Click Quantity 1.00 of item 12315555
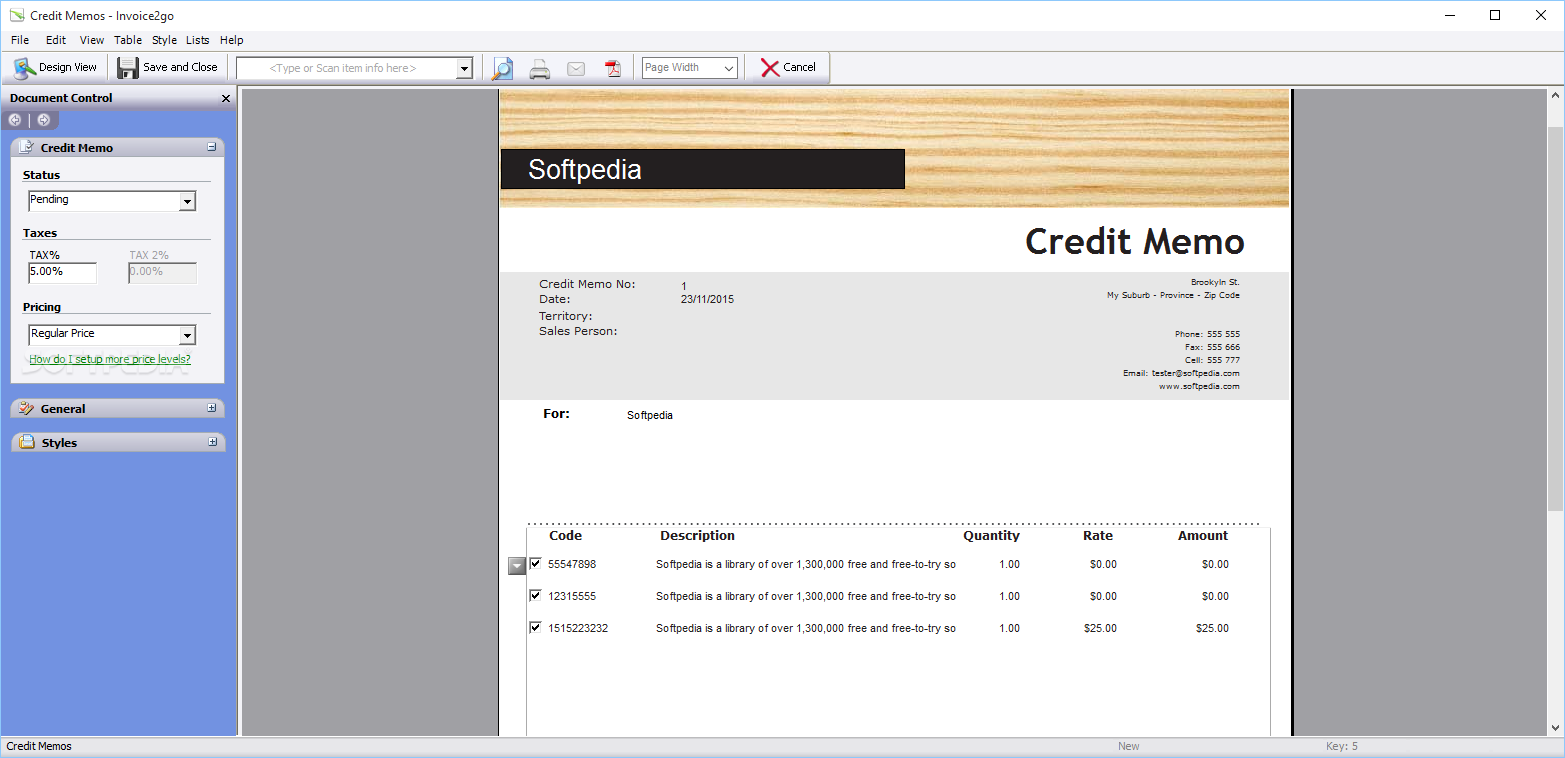Image resolution: width=1565 pixels, height=758 pixels. click(x=1010, y=596)
